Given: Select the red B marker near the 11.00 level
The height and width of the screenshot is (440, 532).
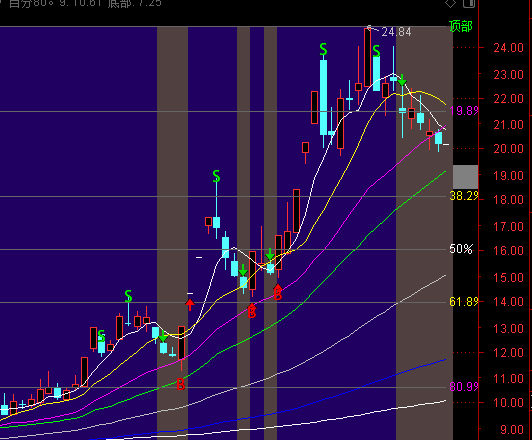Looking at the screenshot, I should point(181,384).
